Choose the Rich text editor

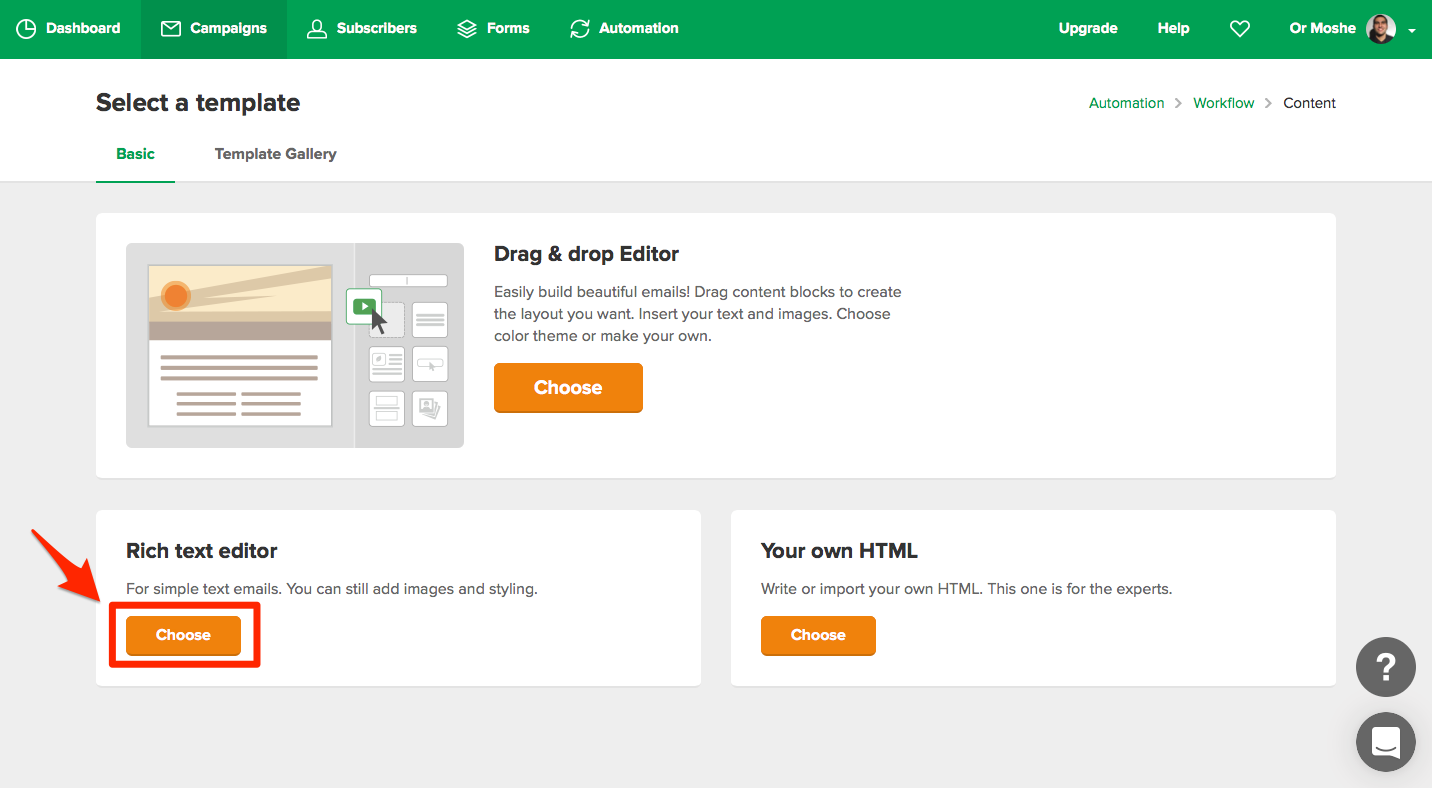click(181, 634)
